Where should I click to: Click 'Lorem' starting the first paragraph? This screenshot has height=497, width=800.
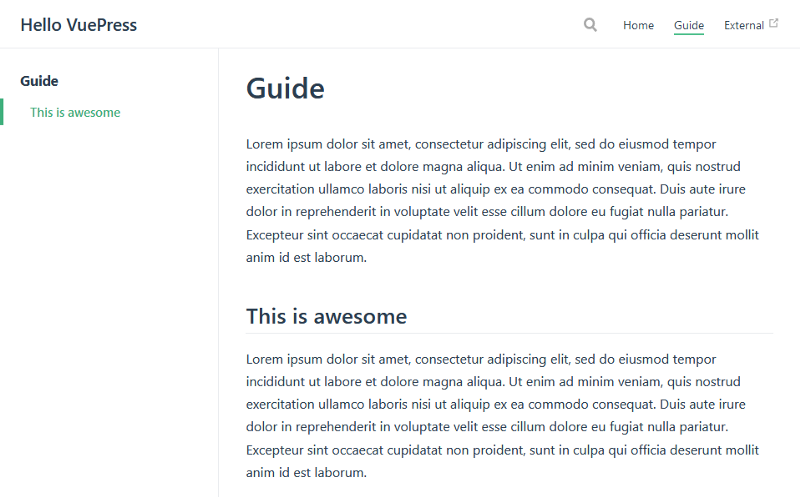[x=265, y=143]
